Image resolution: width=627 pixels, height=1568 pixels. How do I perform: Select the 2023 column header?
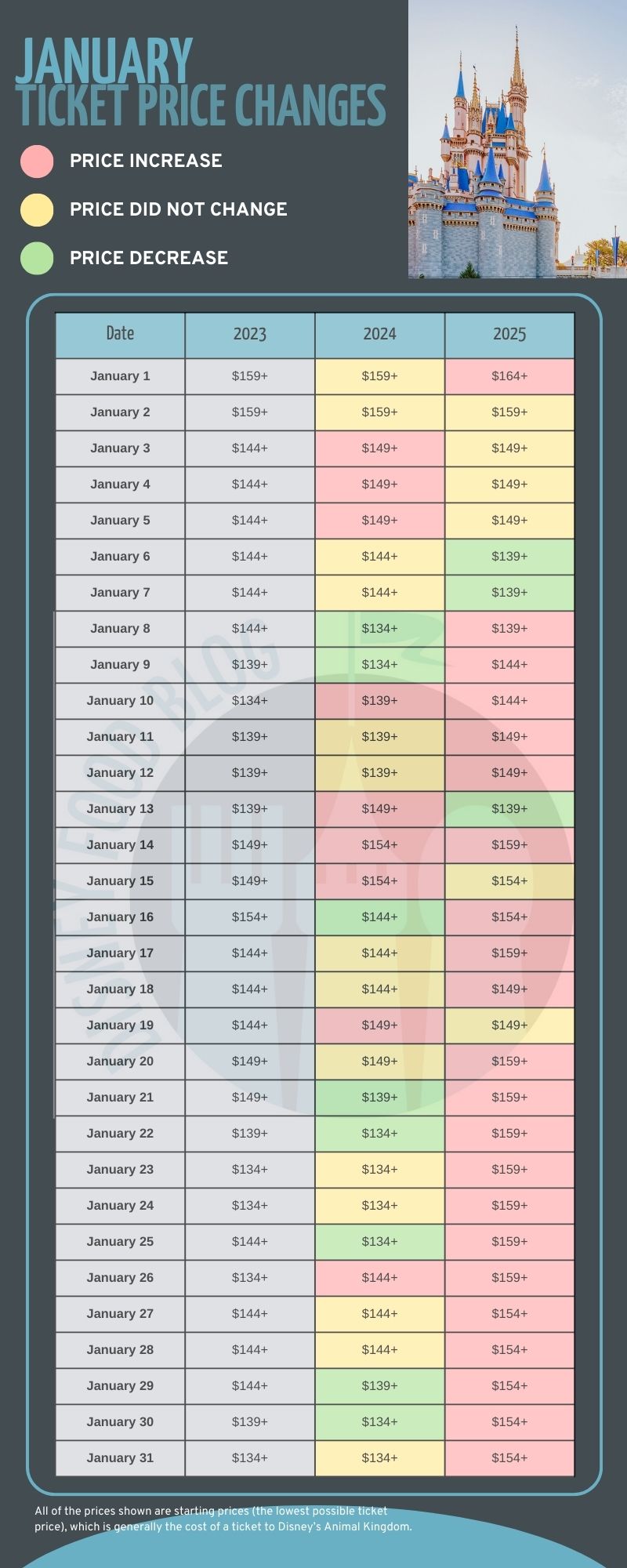pos(250,335)
